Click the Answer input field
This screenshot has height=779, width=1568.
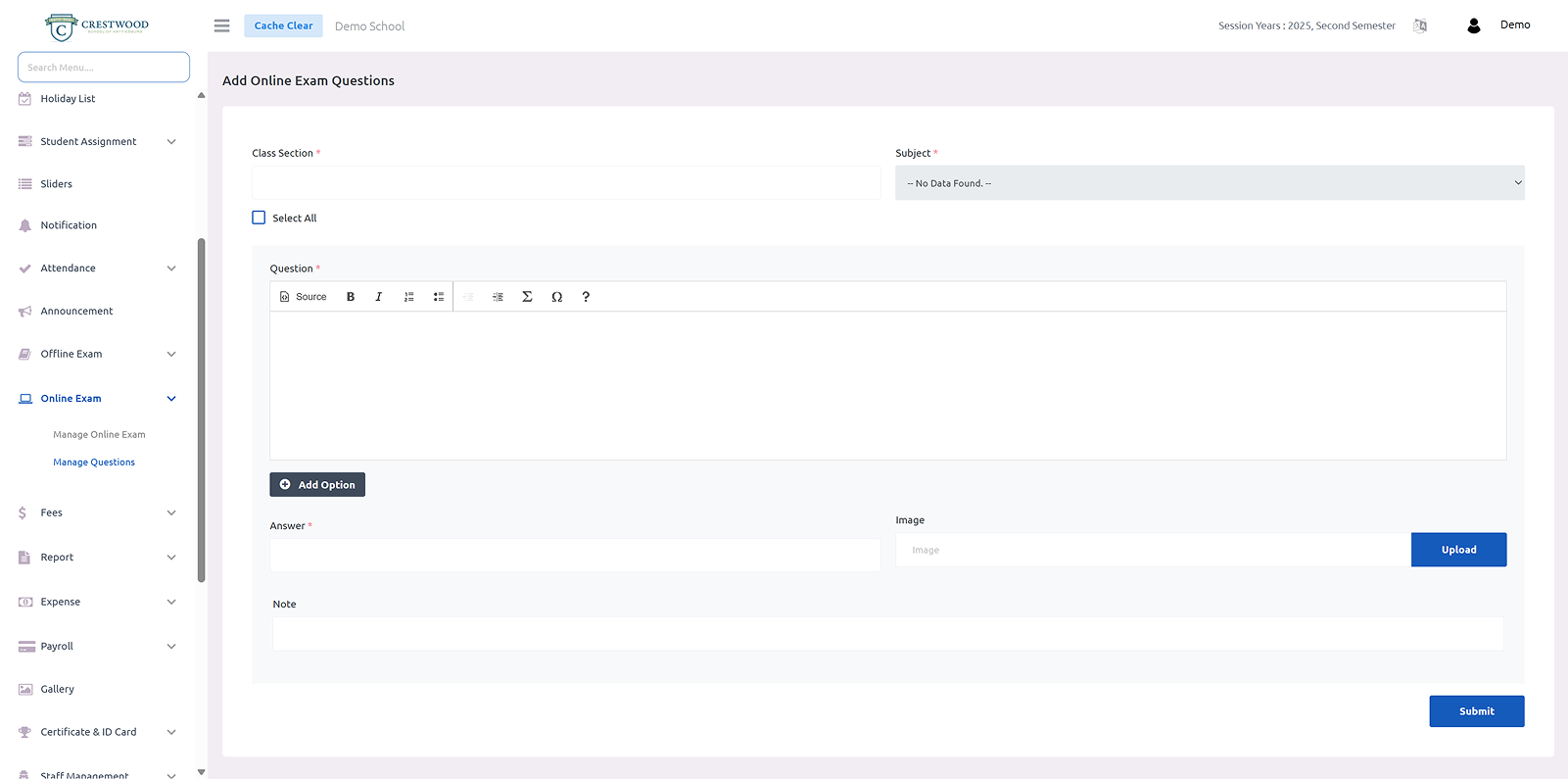pyautogui.click(x=575, y=556)
